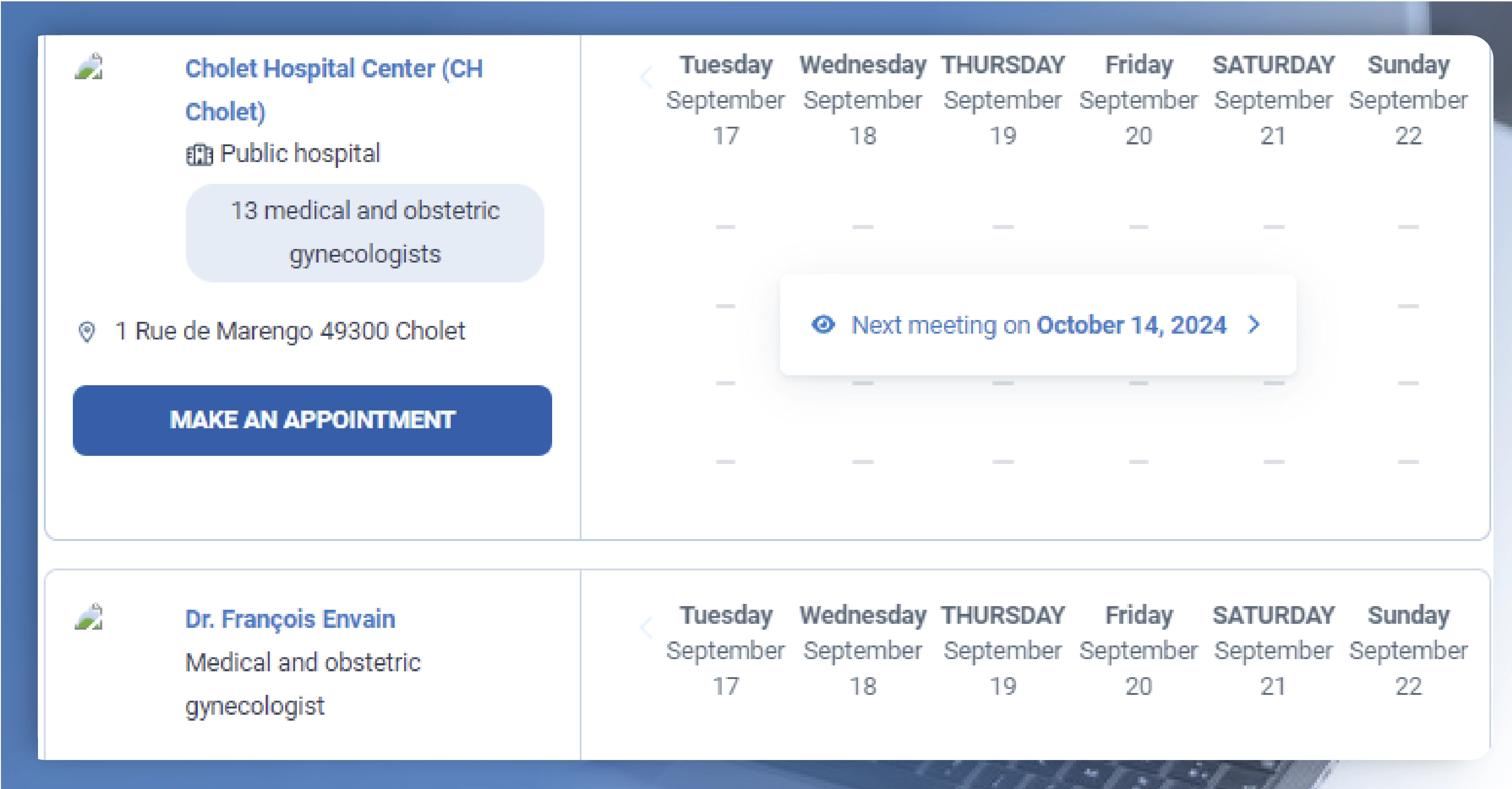Screen dimensions: 1512x789
Task: Click the public hospital building icon
Action: pyautogui.click(x=199, y=154)
